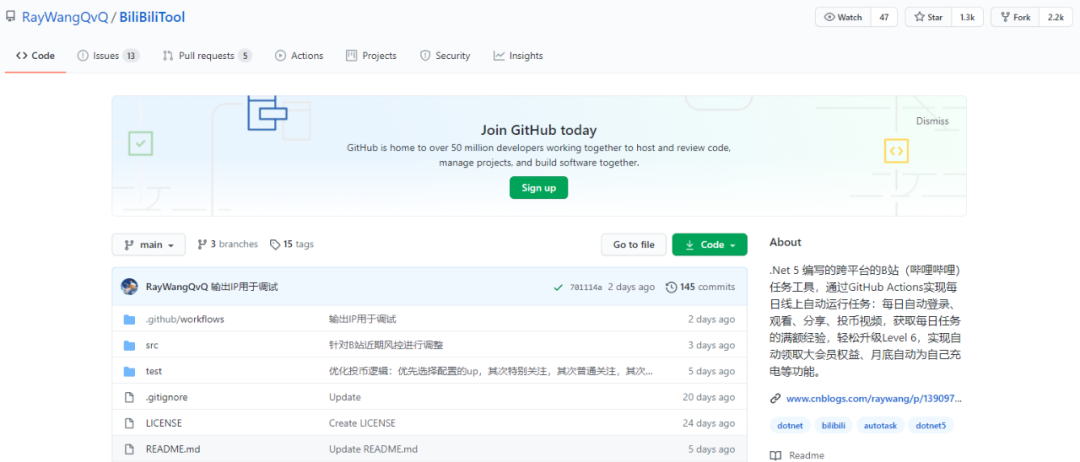Open the forks count 2.2k
Screen dimensions: 1080x462
pos(1055,17)
